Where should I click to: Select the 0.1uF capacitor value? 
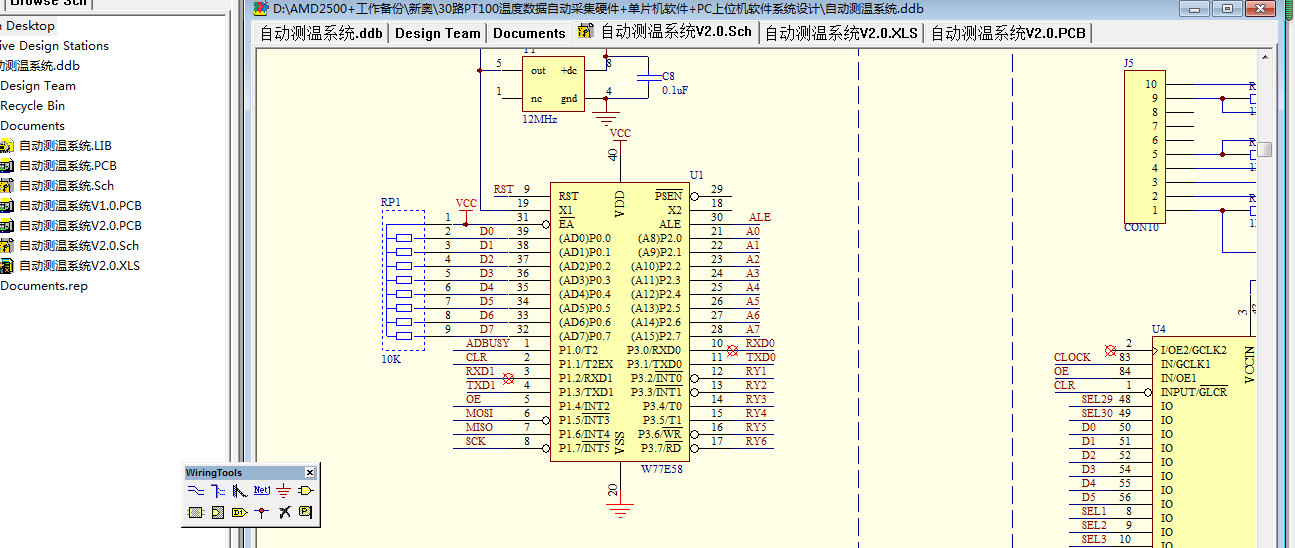click(x=675, y=90)
